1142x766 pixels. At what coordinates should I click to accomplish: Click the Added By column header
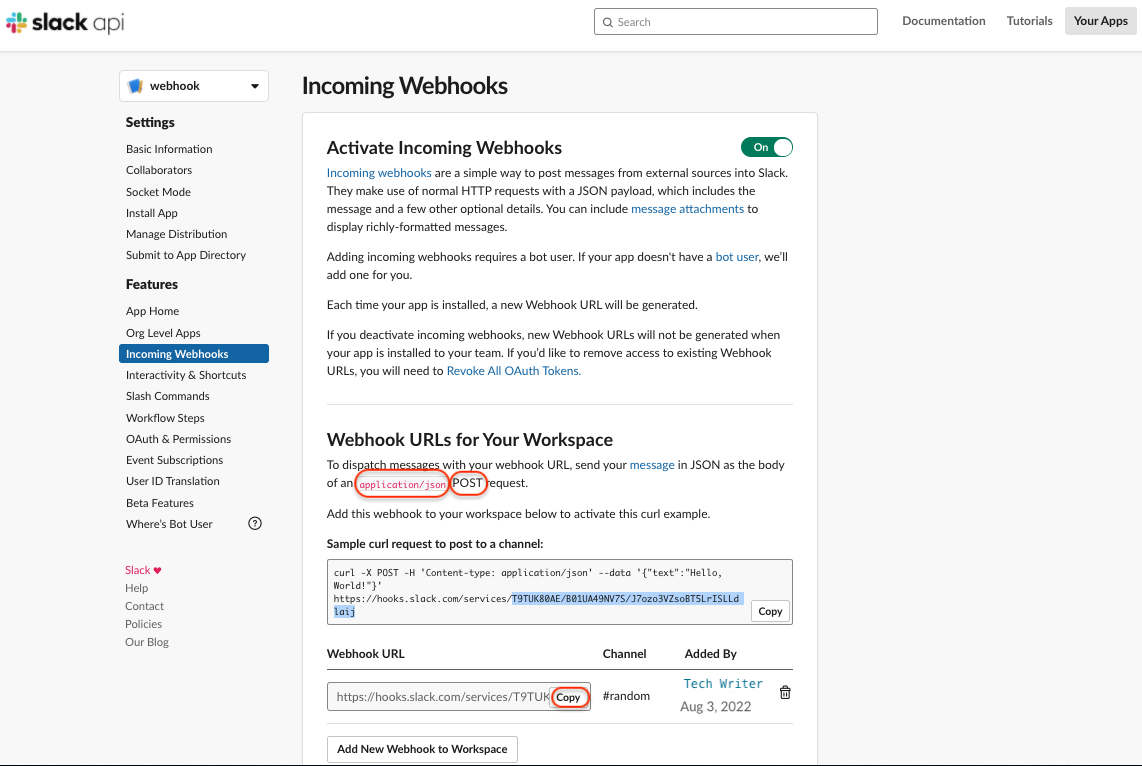click(711, 654)
